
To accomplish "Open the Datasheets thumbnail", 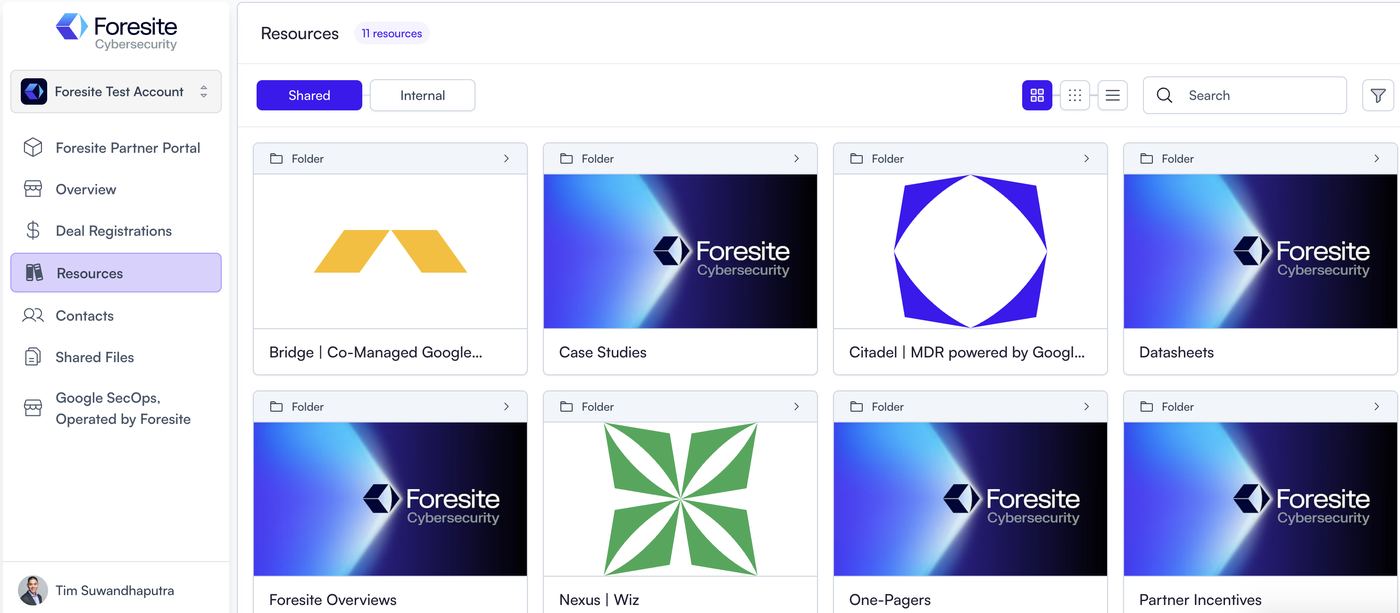I will click(x=1260, y=251).
